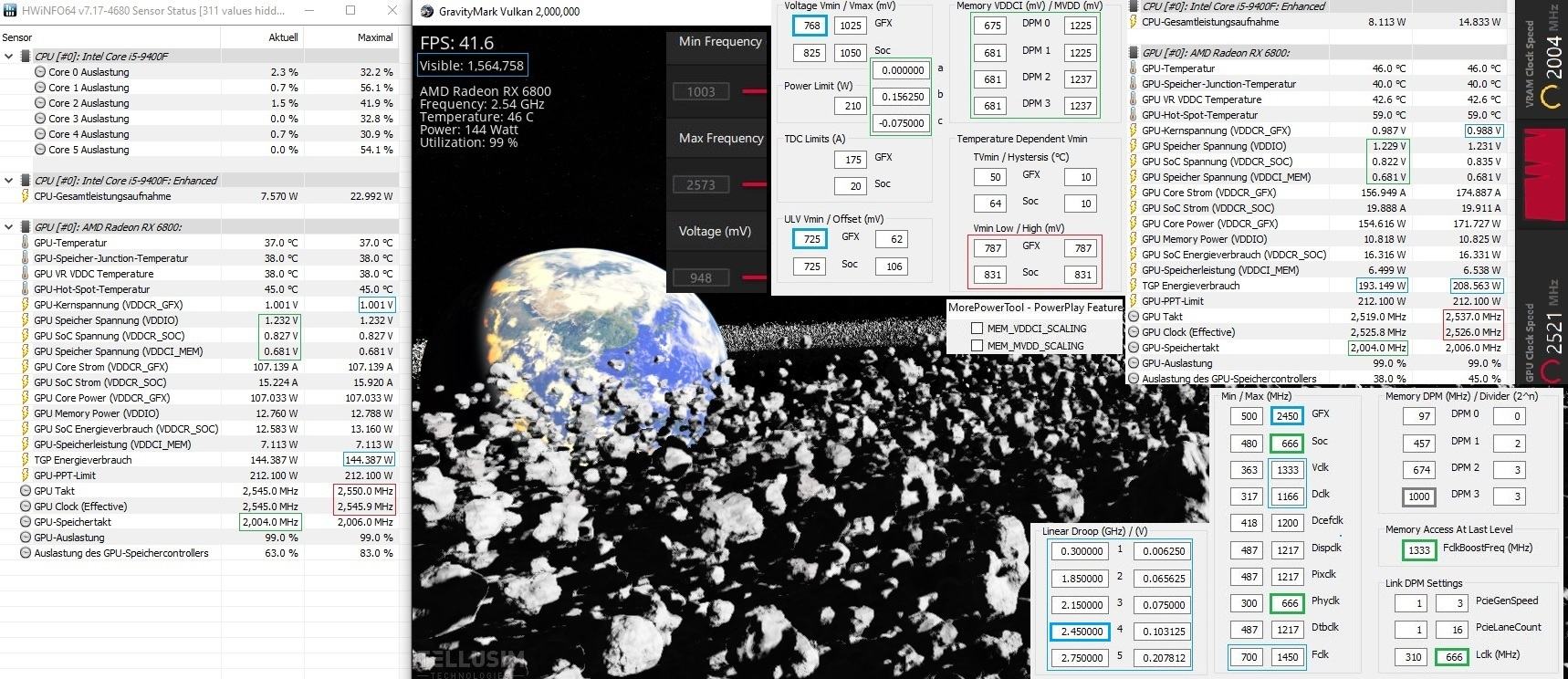Click the clock icon beside Core 5 Auslastung
This screenshot has width=1568, height=679.
click(x=40, y=150)
